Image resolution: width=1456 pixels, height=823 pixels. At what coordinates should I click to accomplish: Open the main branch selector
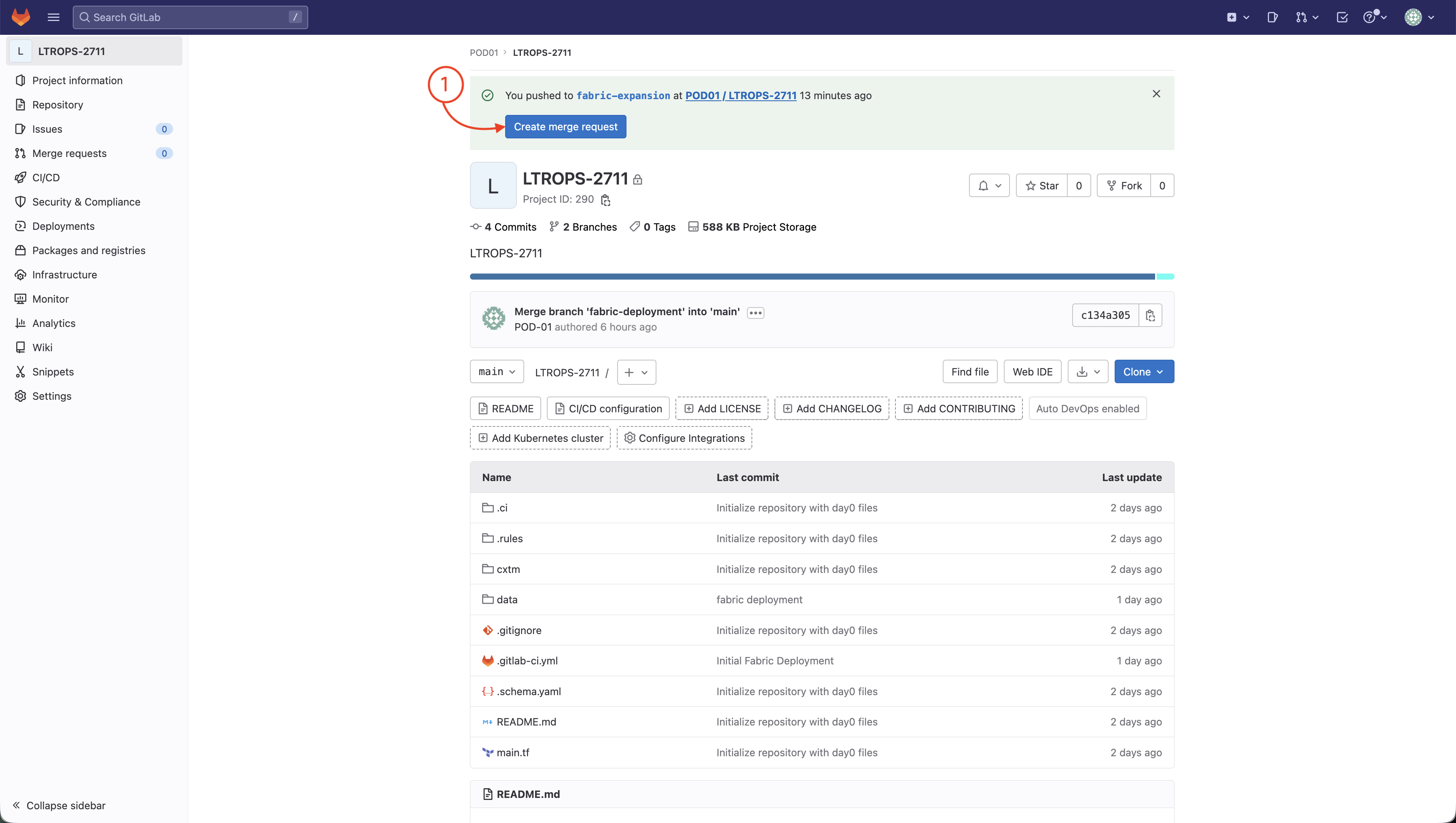pos(496,371)
